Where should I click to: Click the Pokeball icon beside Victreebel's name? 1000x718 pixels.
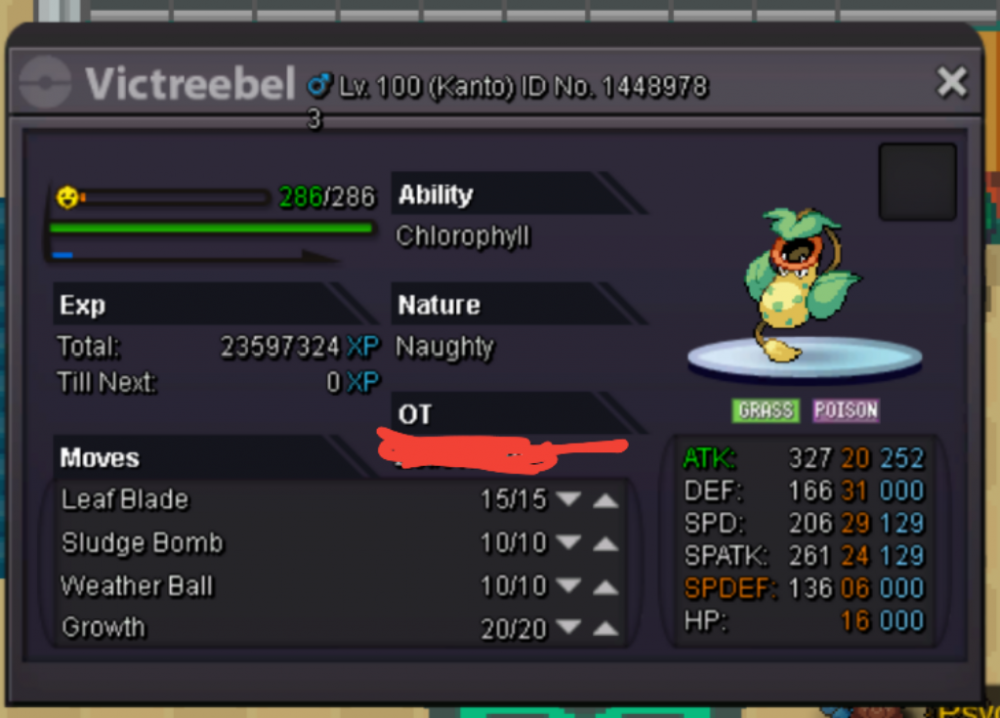coord(45,83)
